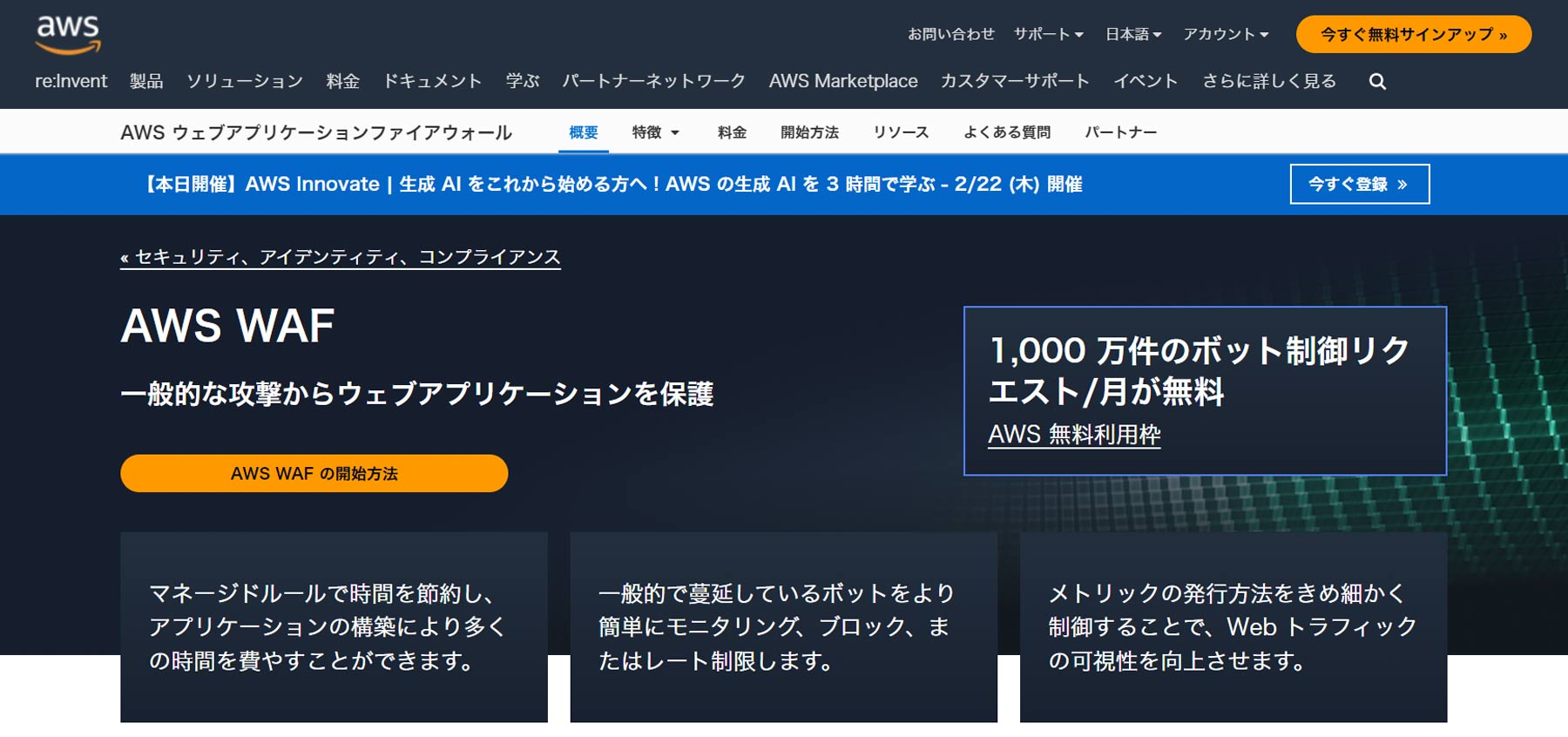Select the パートナー tab

pos(1120,132)
